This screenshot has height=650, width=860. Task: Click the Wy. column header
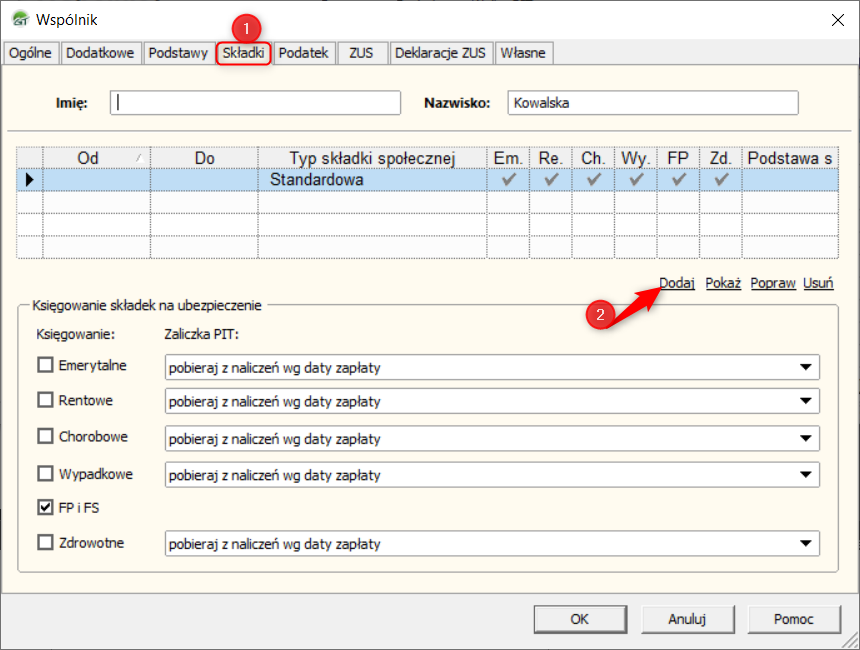[x=636, y=158]
